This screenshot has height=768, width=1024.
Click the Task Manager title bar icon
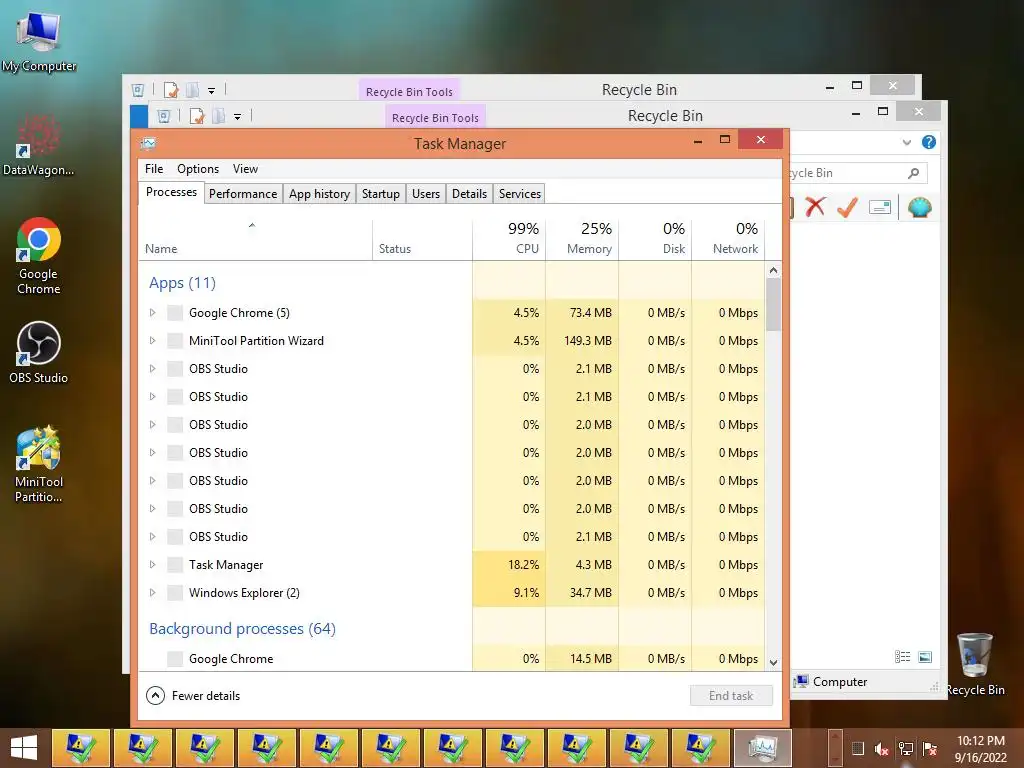149,143
